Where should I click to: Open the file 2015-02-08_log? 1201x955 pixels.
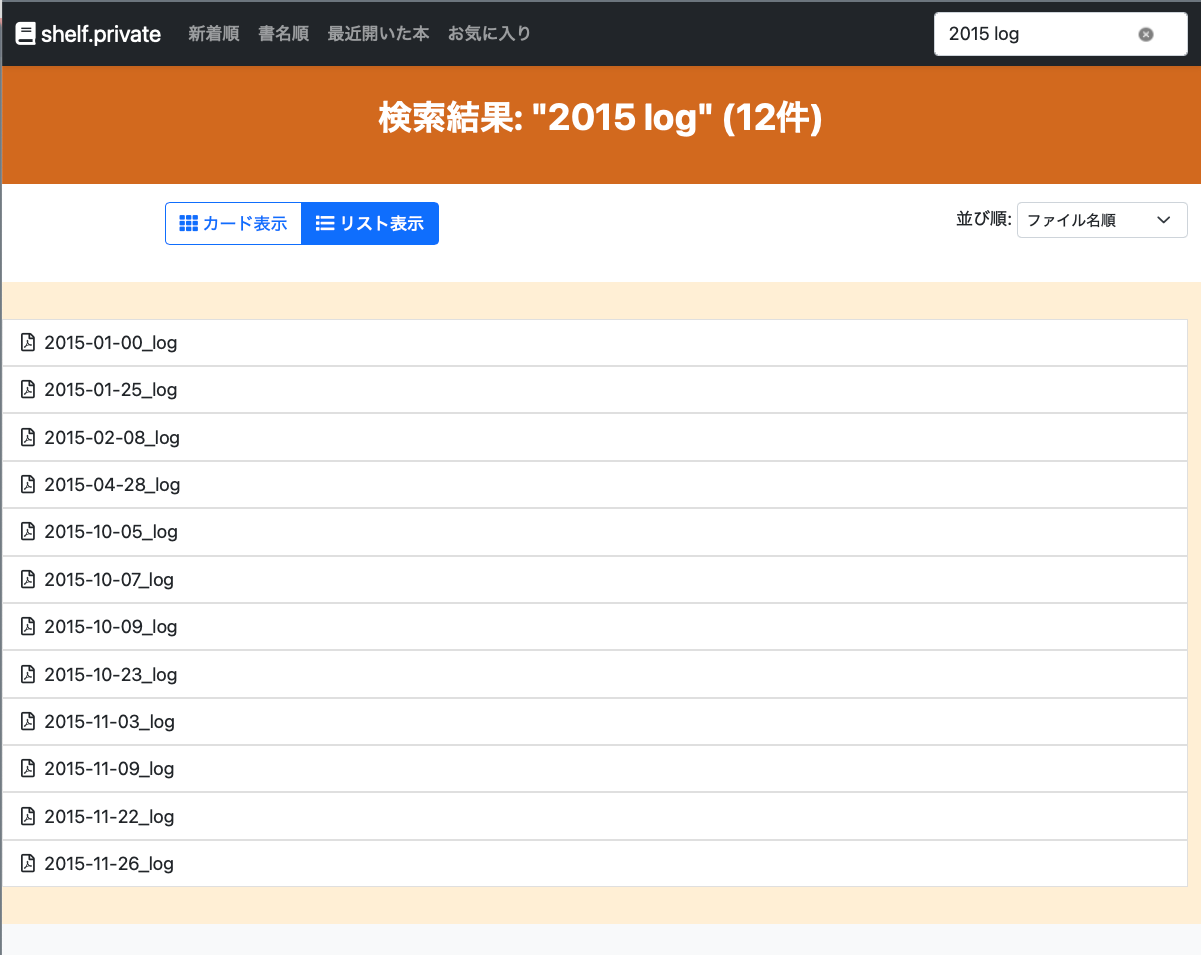594,437
